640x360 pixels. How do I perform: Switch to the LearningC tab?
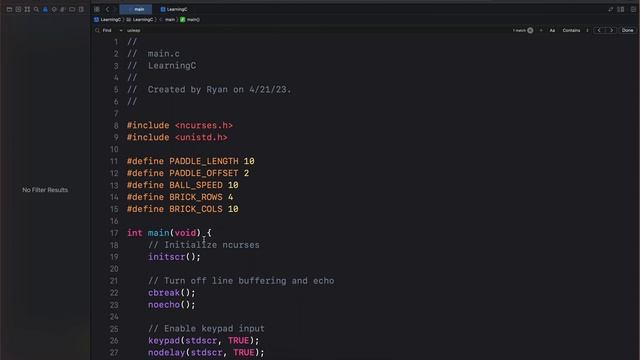[174, 9]
